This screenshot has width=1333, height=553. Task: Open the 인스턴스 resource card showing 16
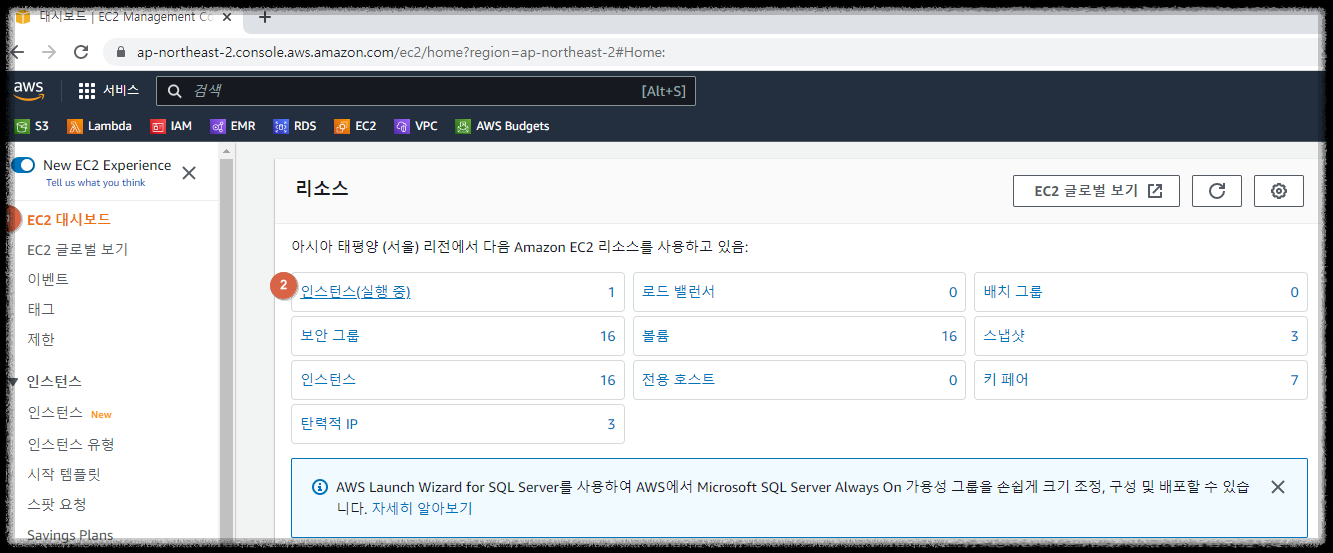coord(458,380)
